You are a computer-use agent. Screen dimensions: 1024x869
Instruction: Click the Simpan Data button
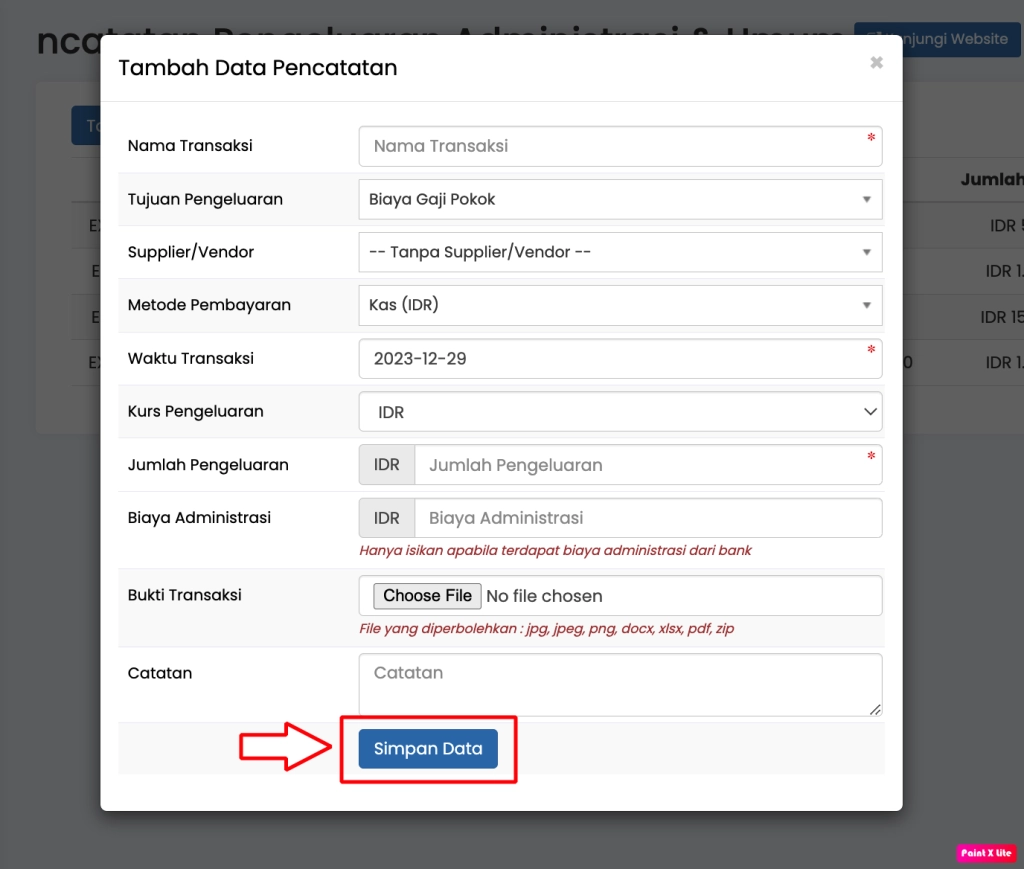click(x=428, y=748)
